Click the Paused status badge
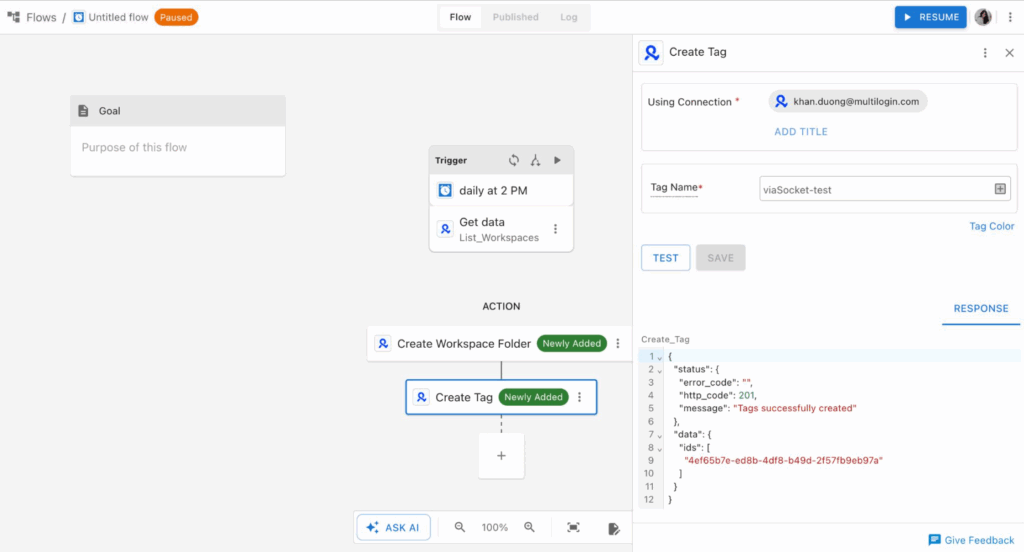 pyautogui.click(x=176, y=17)
